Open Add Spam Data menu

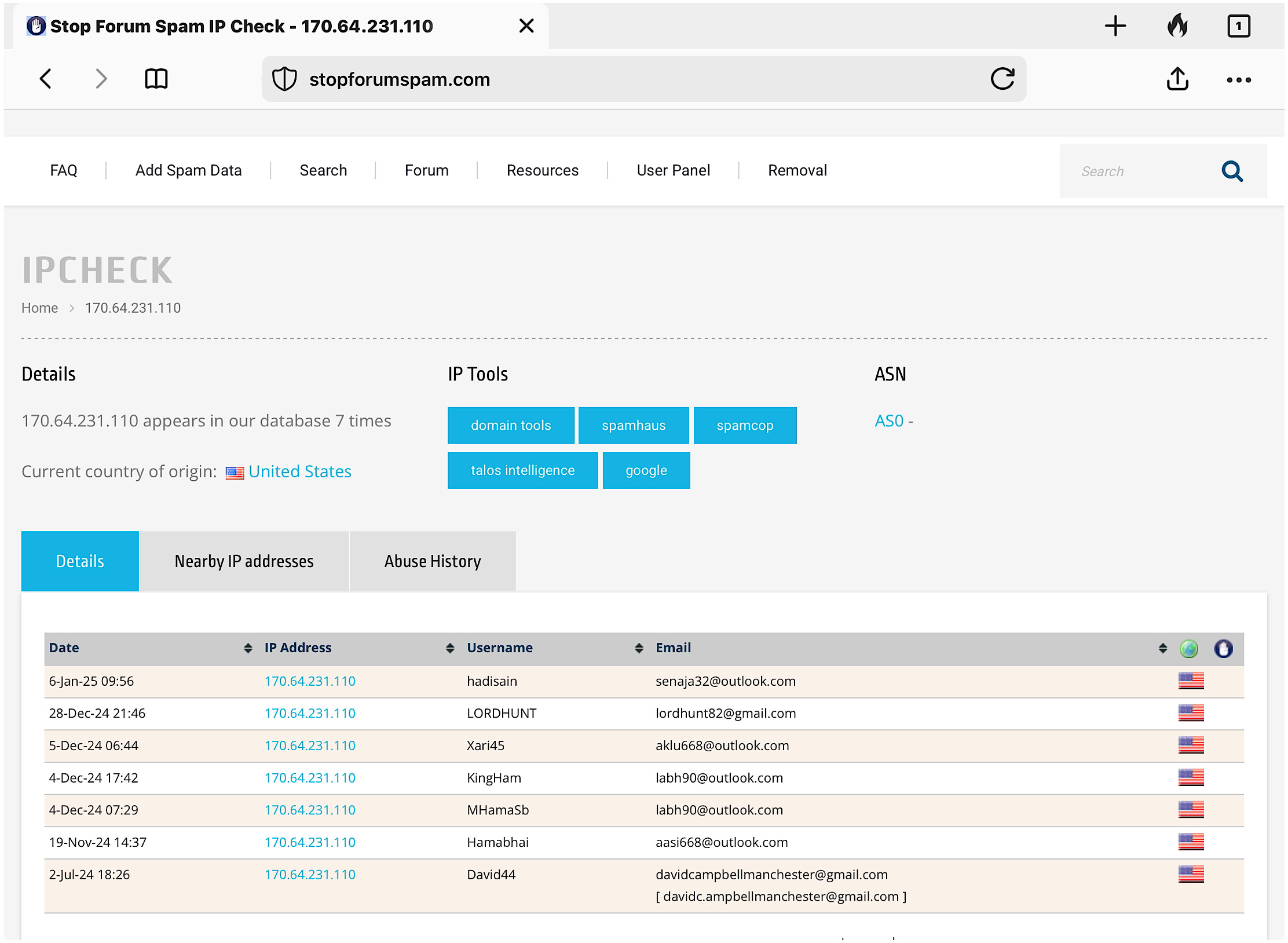click(188, 170)
